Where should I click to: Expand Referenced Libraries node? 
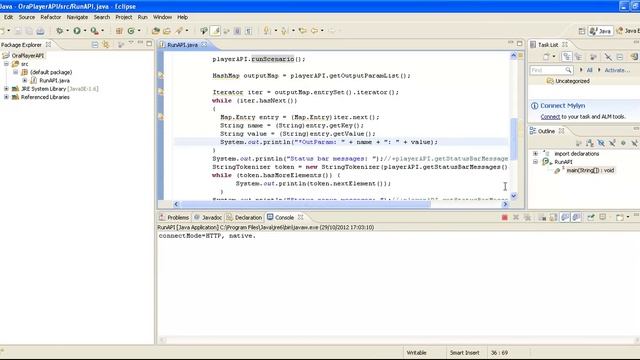coord(7,97)
